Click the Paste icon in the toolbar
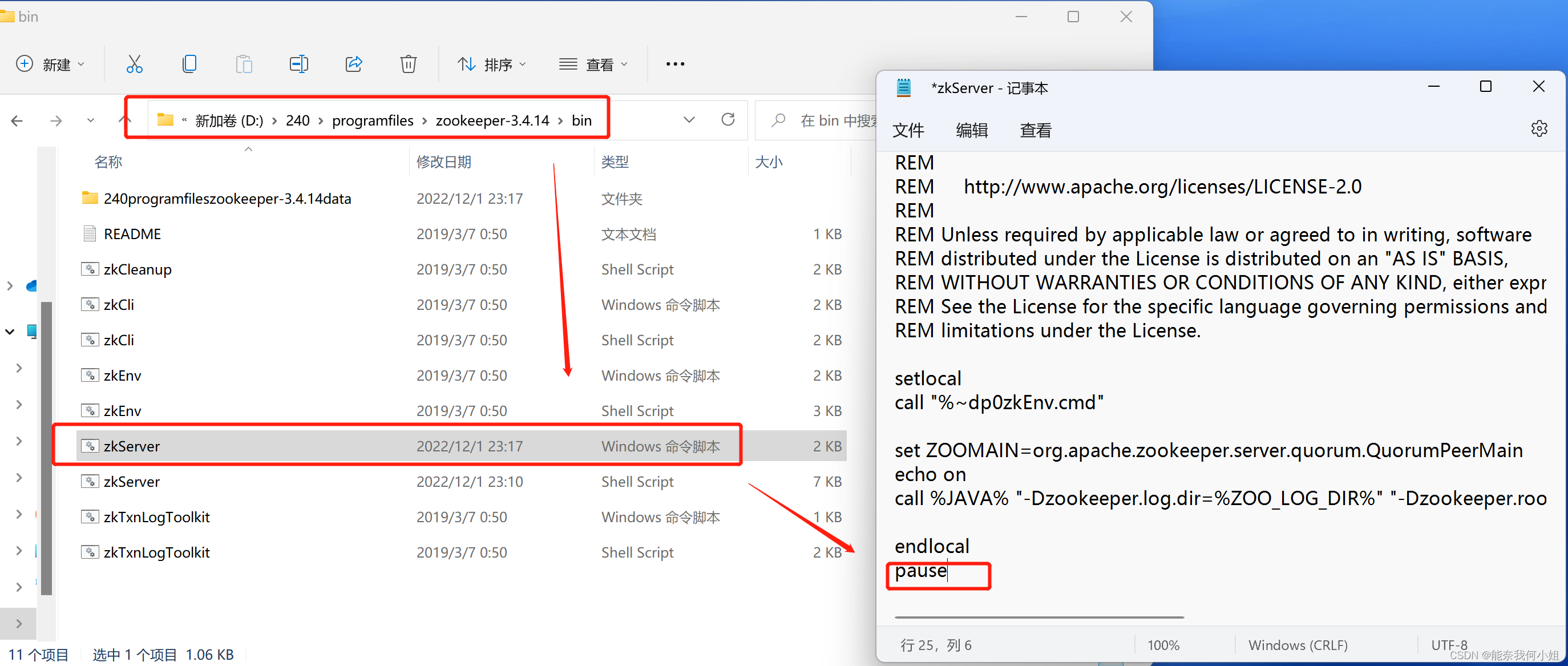 coord(244,63)
